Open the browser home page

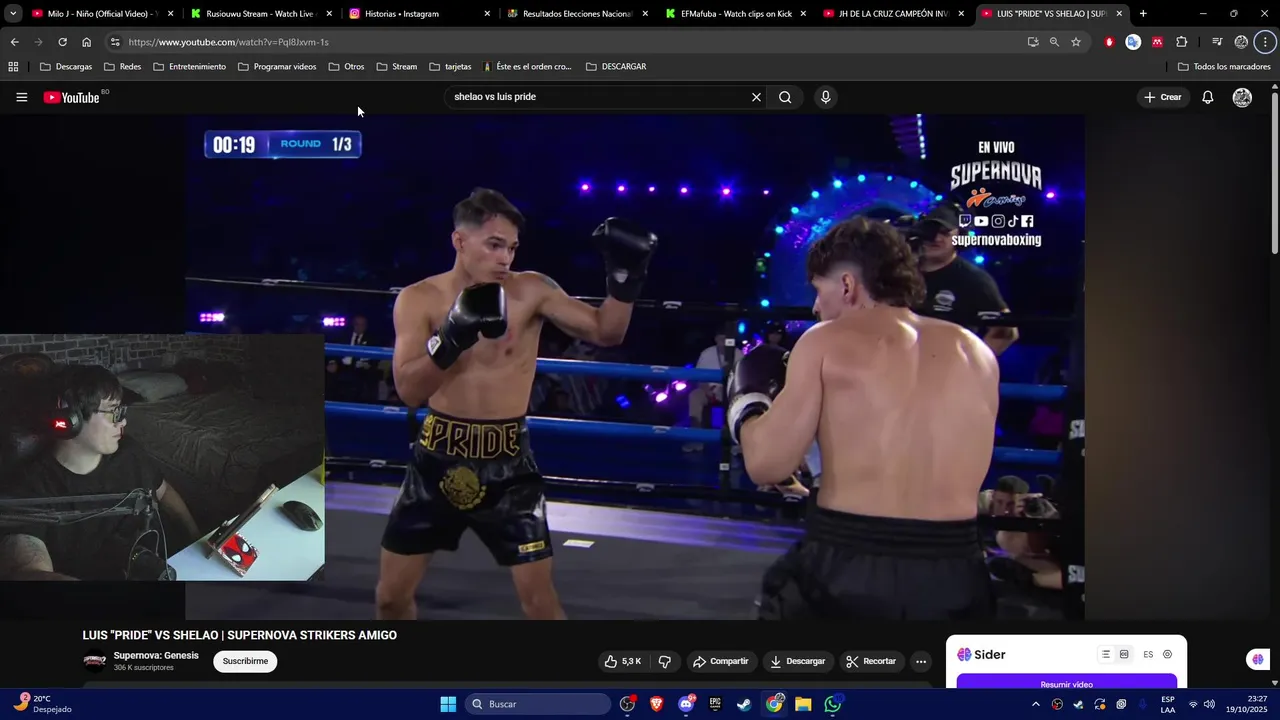coord(86,42)
